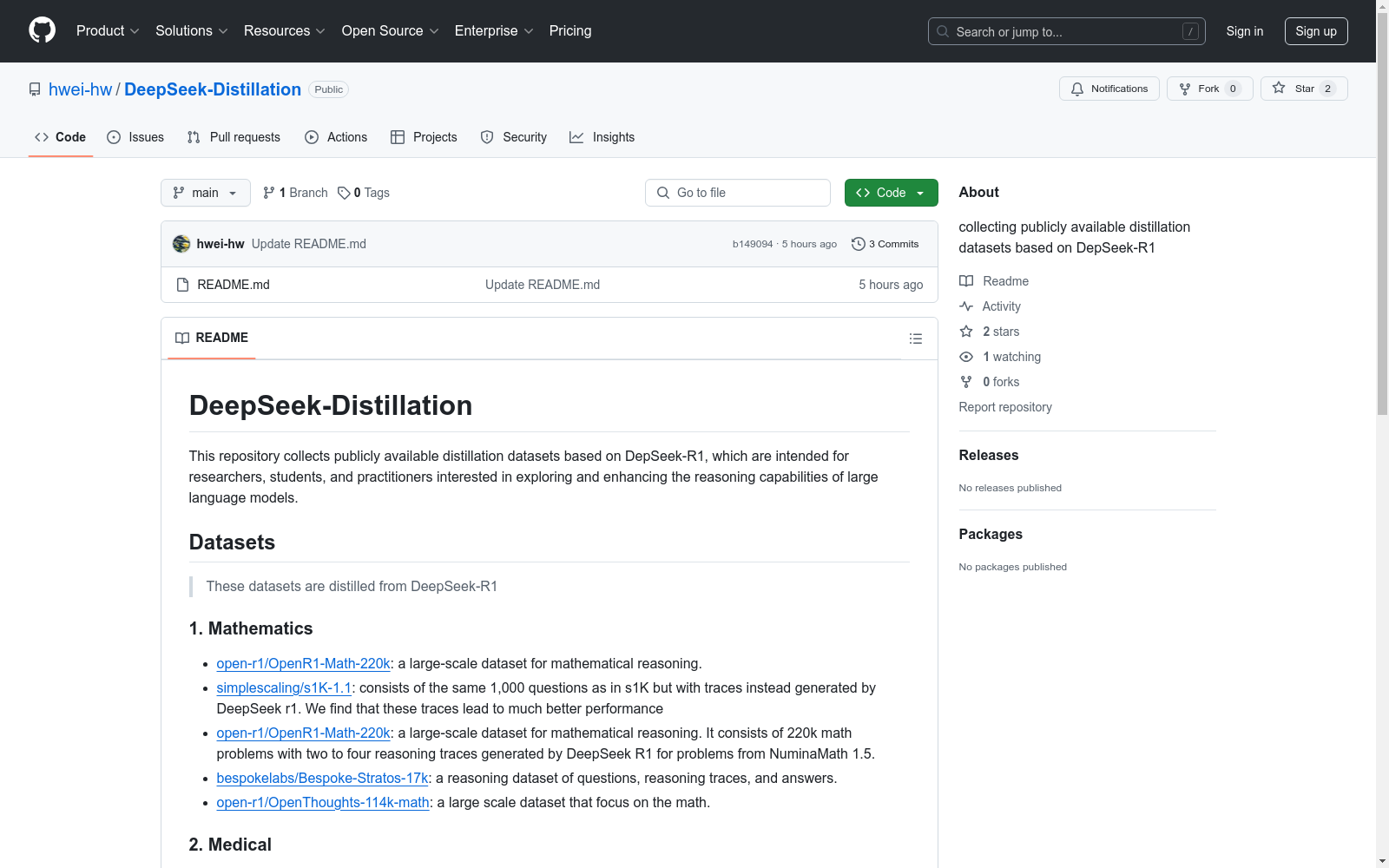Select the Code tab
This screenshot has width=1389, height=868.
pos(60,137)
